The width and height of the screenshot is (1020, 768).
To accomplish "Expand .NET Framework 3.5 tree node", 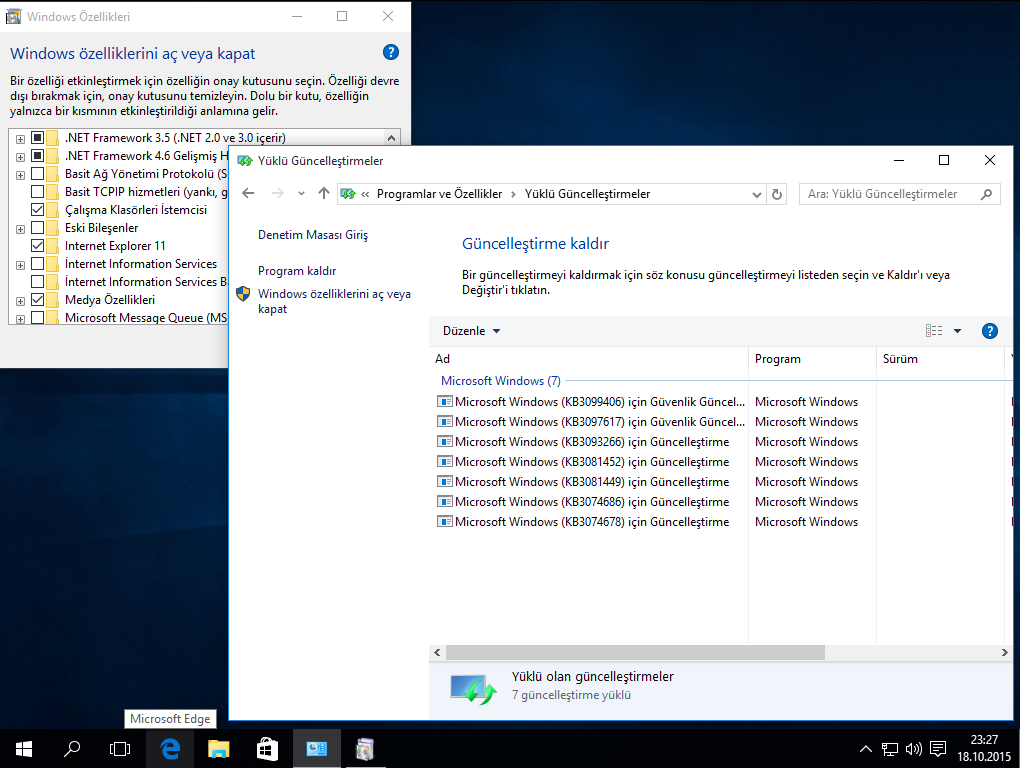I will (x=21, y=139).
